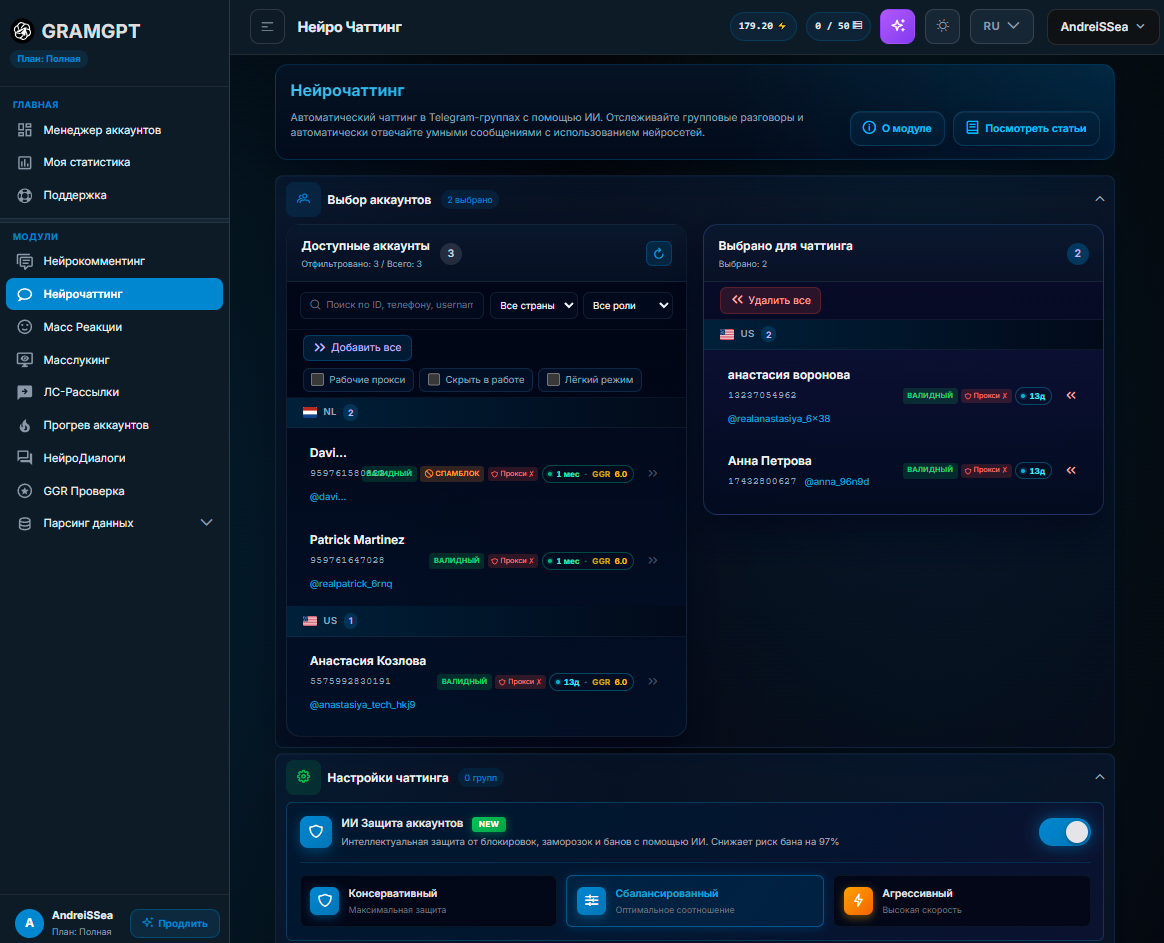Check the Скрыть в работе checkbox

pyautogui.click(x=434, y=379)
